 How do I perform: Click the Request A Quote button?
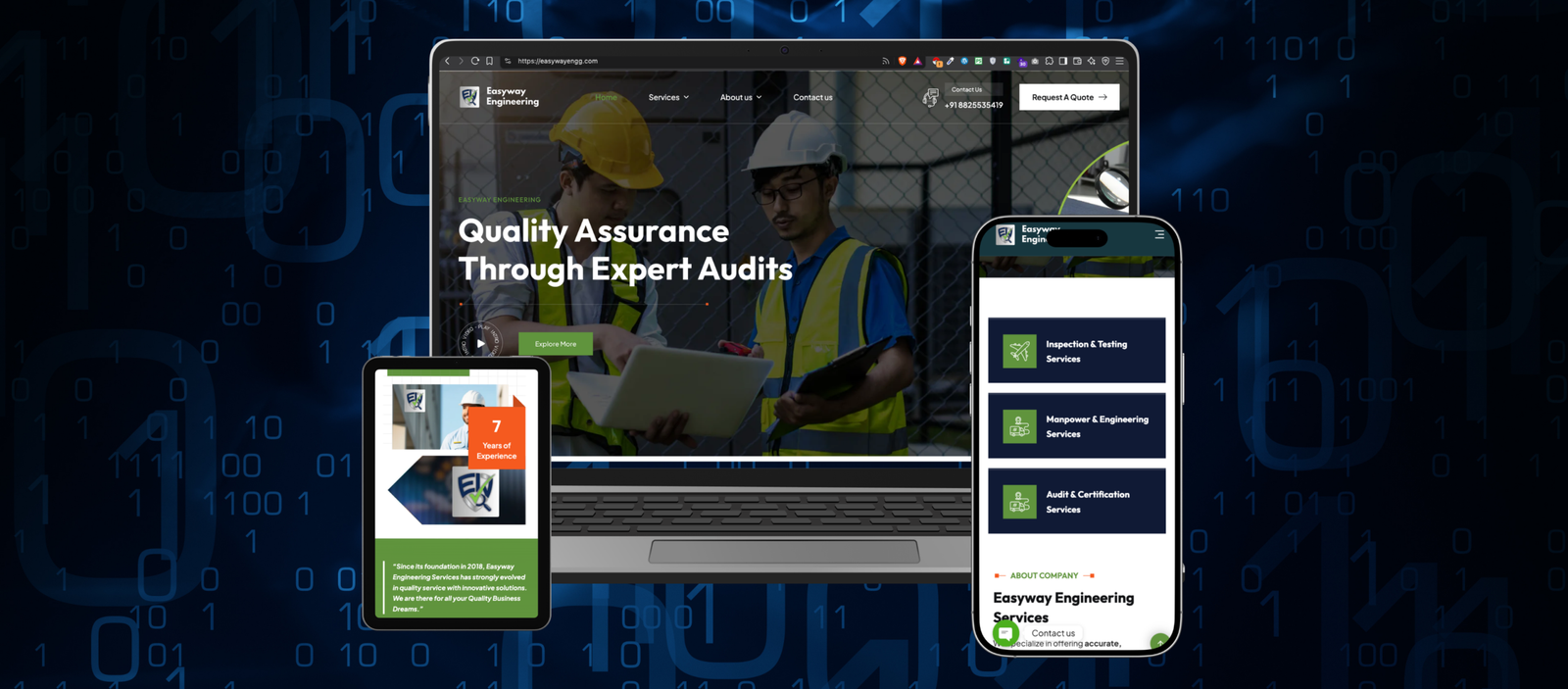click(1069, 97)
